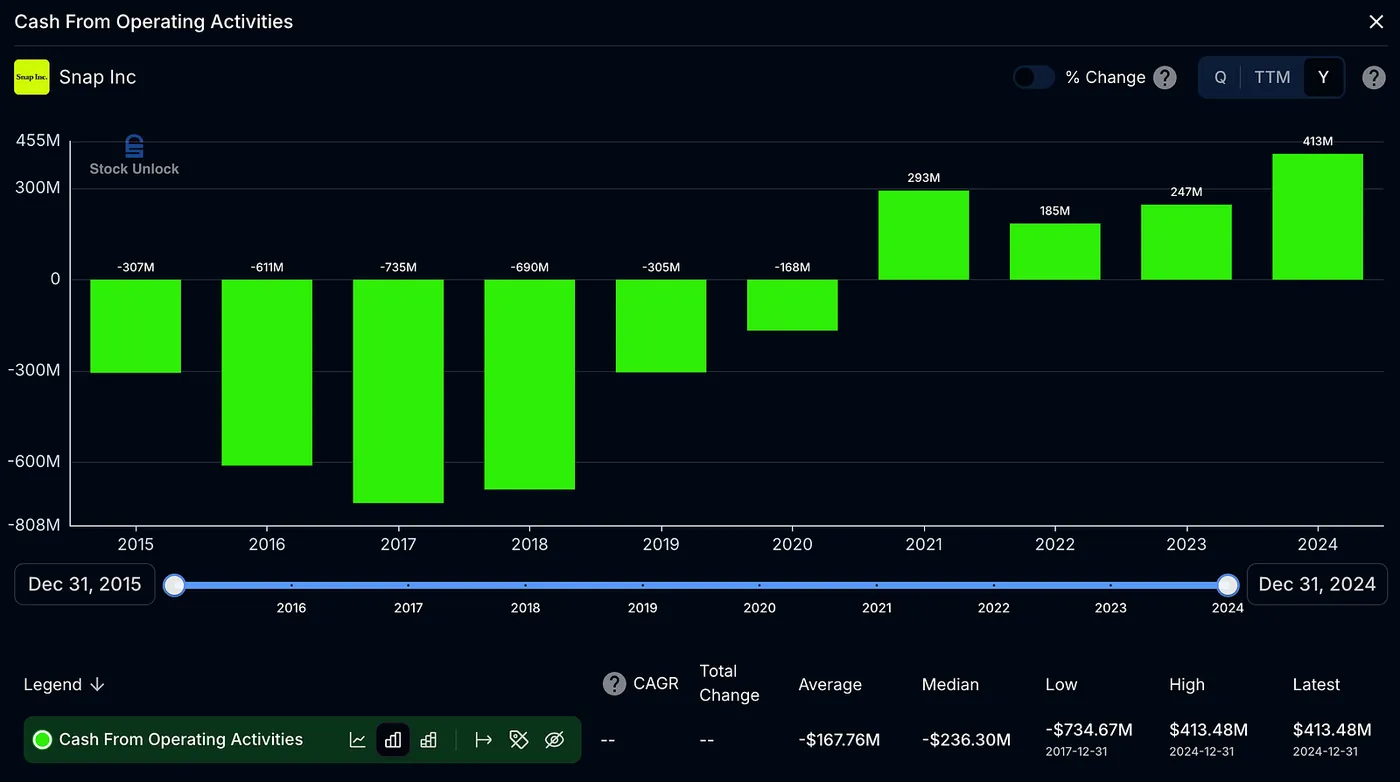Screen dimensions: 1400x782
Task: Click the Latest column header
Action: 1316,685
